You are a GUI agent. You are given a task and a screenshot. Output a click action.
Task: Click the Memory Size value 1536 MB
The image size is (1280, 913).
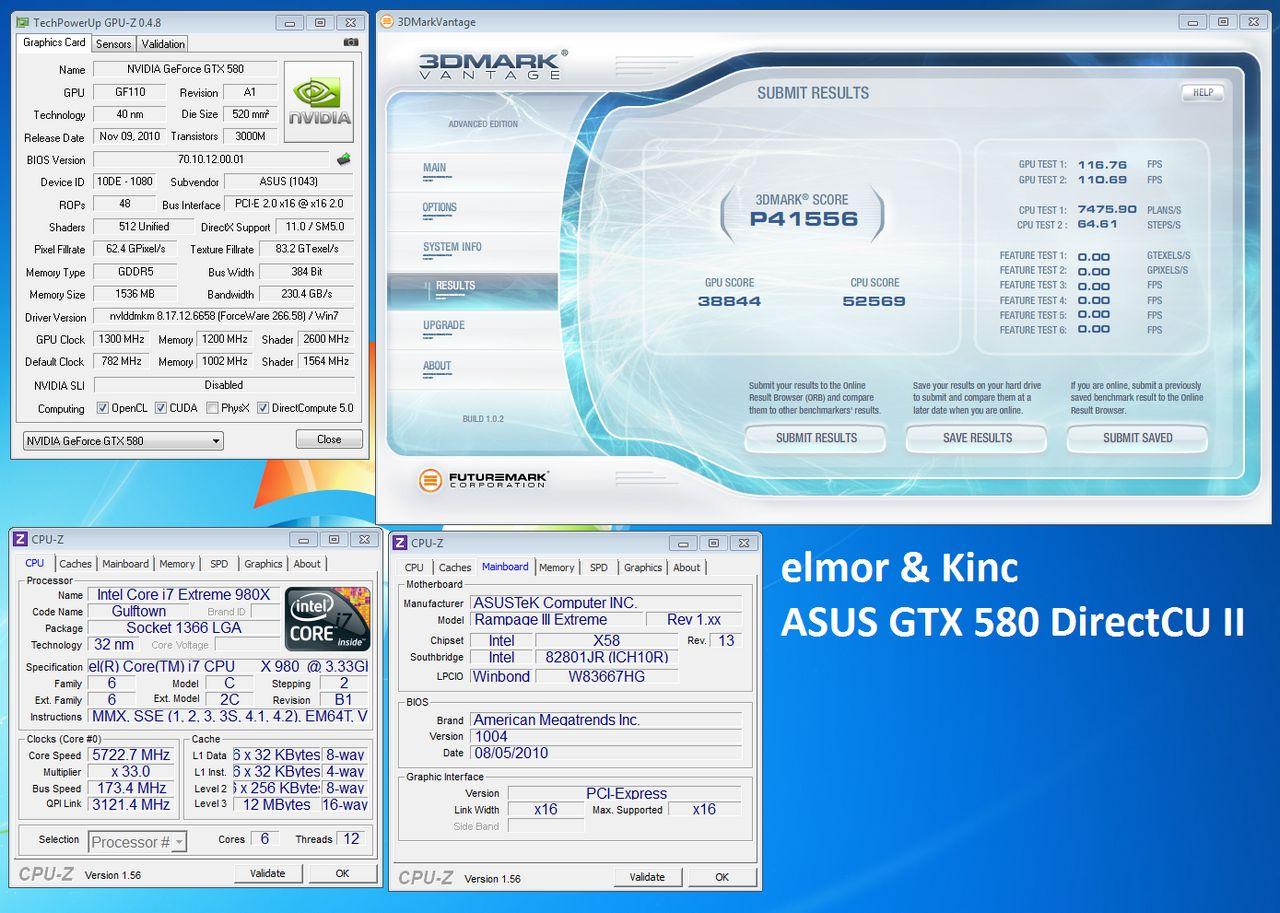pyautogui.click(x=135, y=294)
